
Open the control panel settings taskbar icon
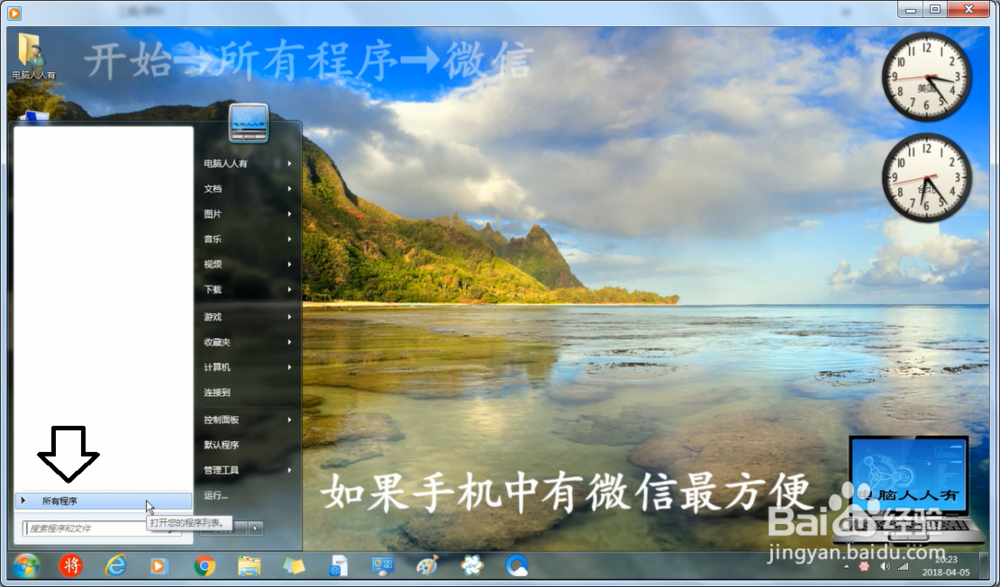click(x=383, y=567)
